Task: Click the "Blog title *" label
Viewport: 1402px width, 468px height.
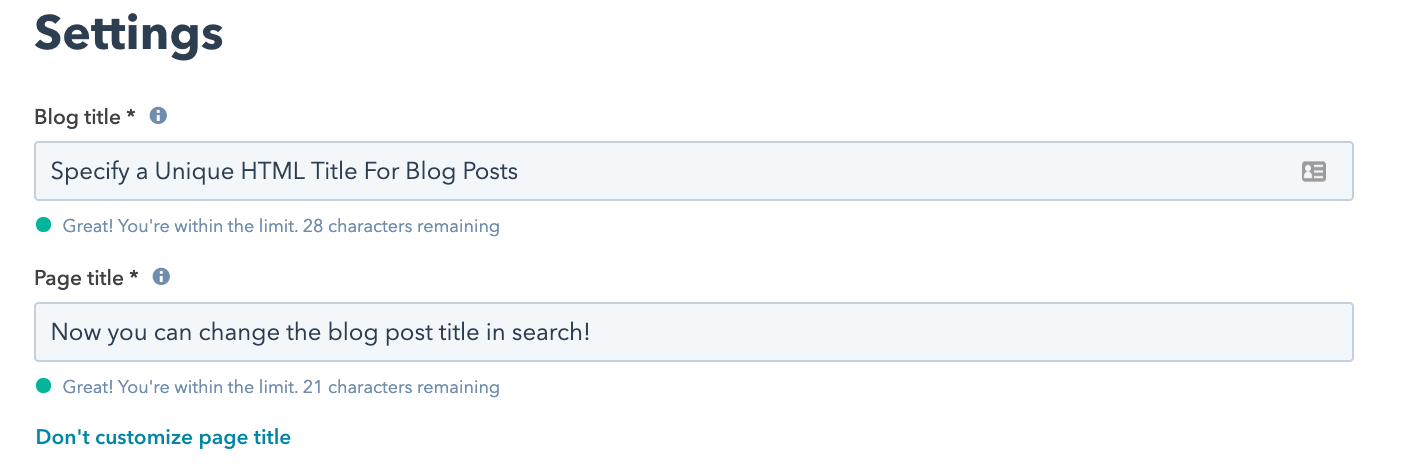Action: pyautogui.click(x=84, y=117)
